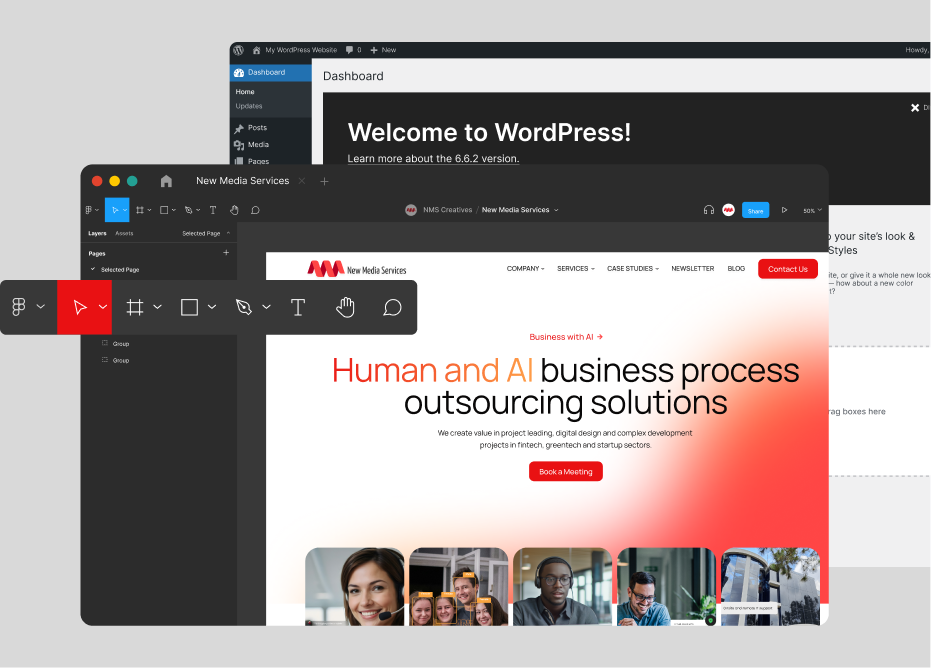This screenshot has height=668, width=931.
Task: Activate the large Text tool icon
Action: click(x=298, y=307)
